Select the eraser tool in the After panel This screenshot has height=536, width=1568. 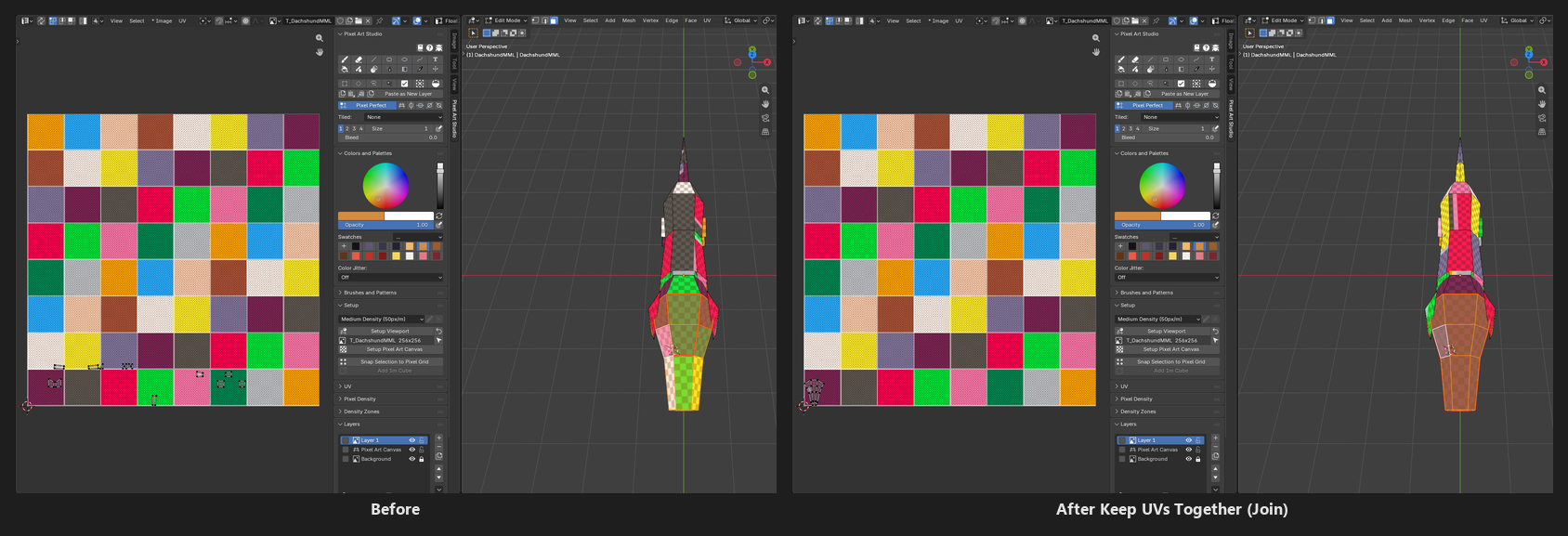coord(1135,59)
